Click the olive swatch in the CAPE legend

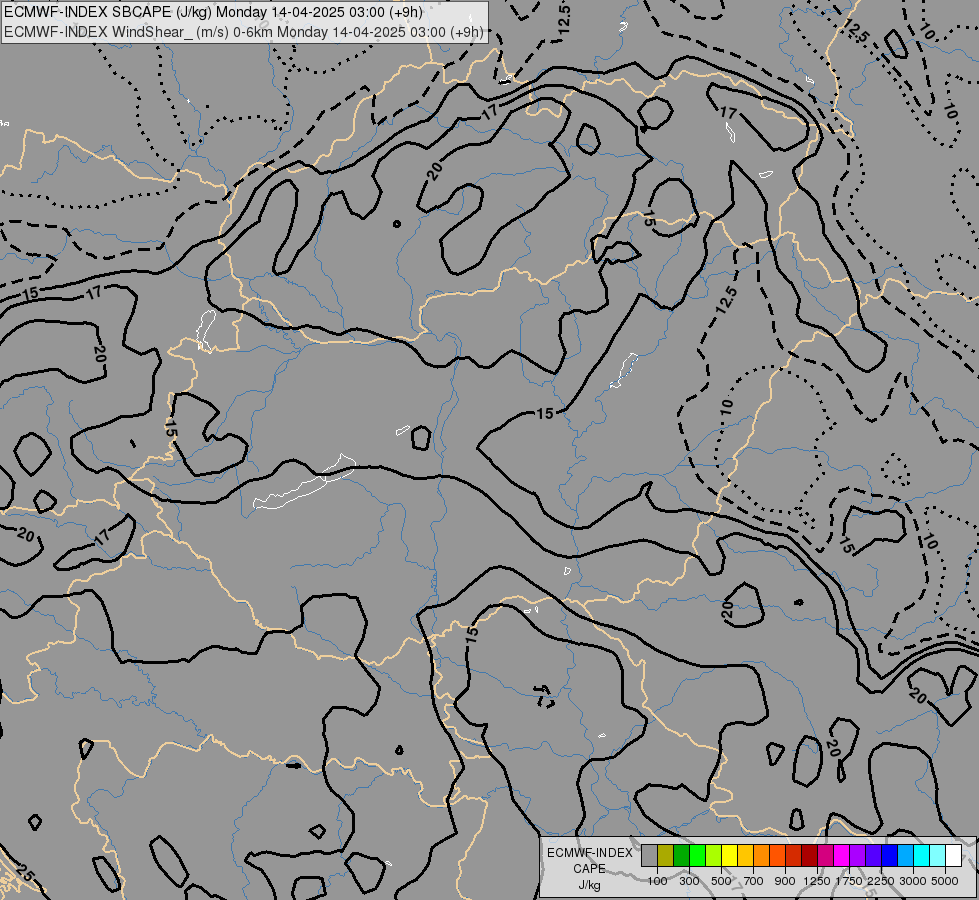666,856
